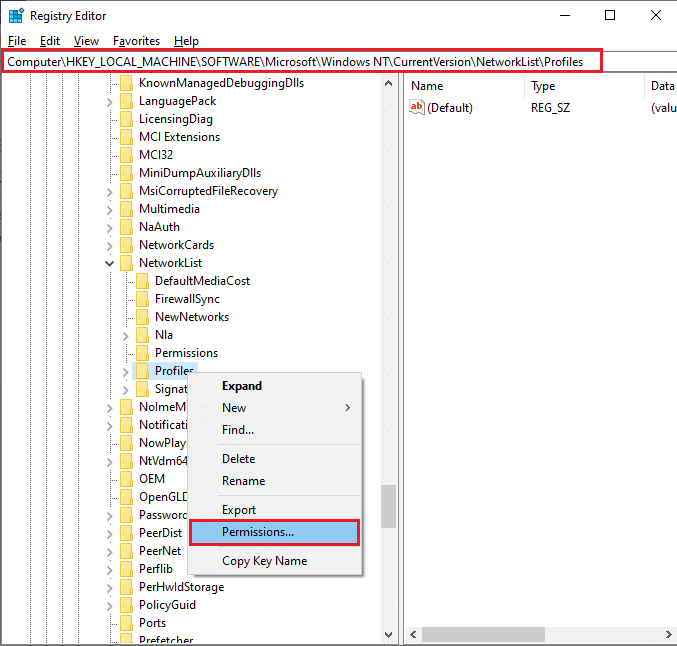Click the LicensingDiag folder icon
677x646 pixels.
point(127,119)
